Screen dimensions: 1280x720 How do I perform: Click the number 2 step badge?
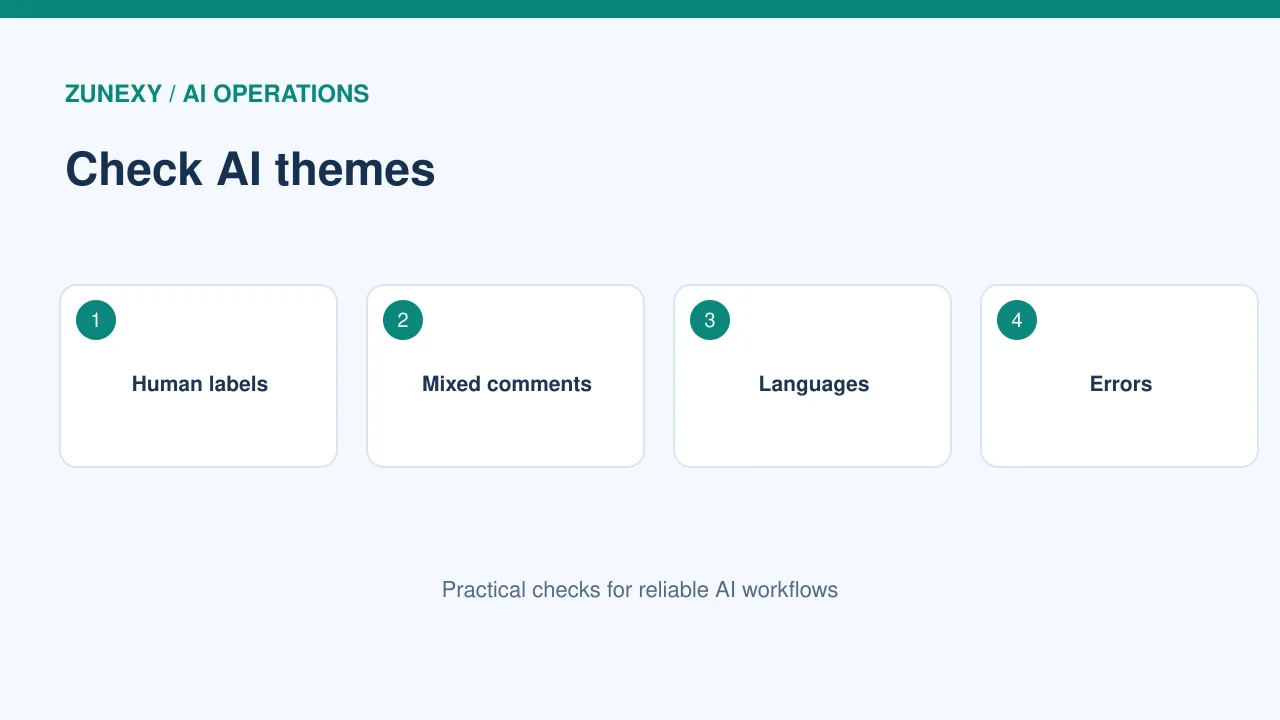click(x=403, y=320)
